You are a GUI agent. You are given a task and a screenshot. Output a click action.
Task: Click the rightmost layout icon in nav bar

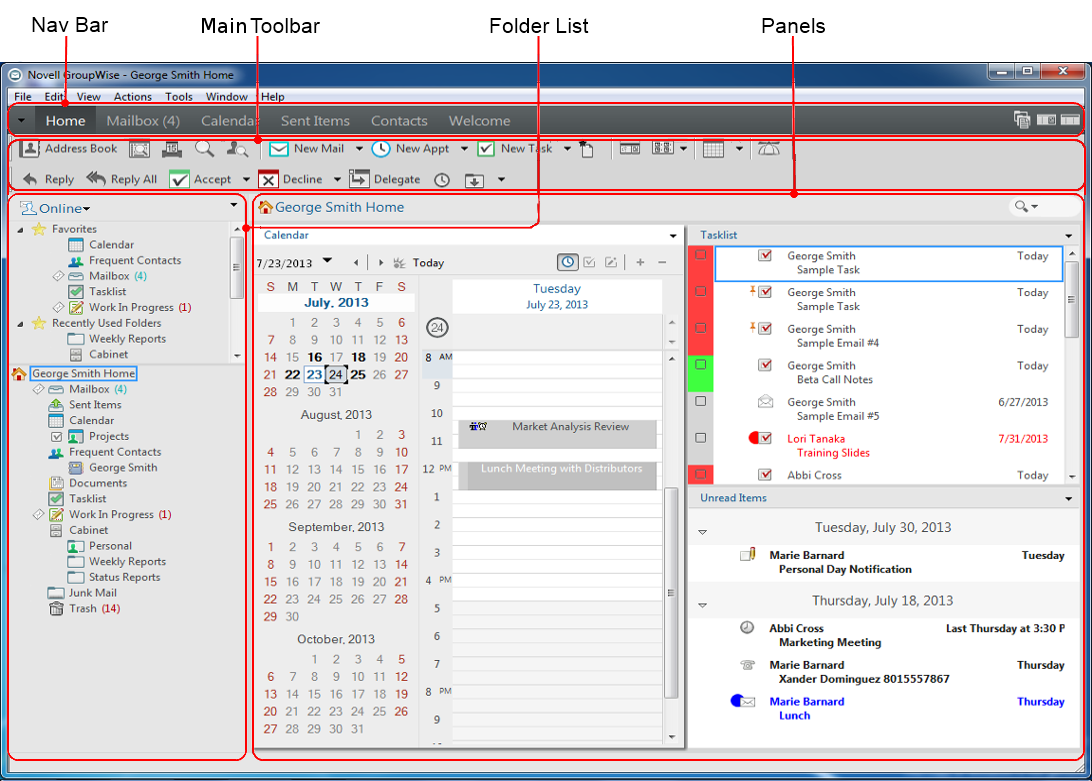click(1070, 120)
